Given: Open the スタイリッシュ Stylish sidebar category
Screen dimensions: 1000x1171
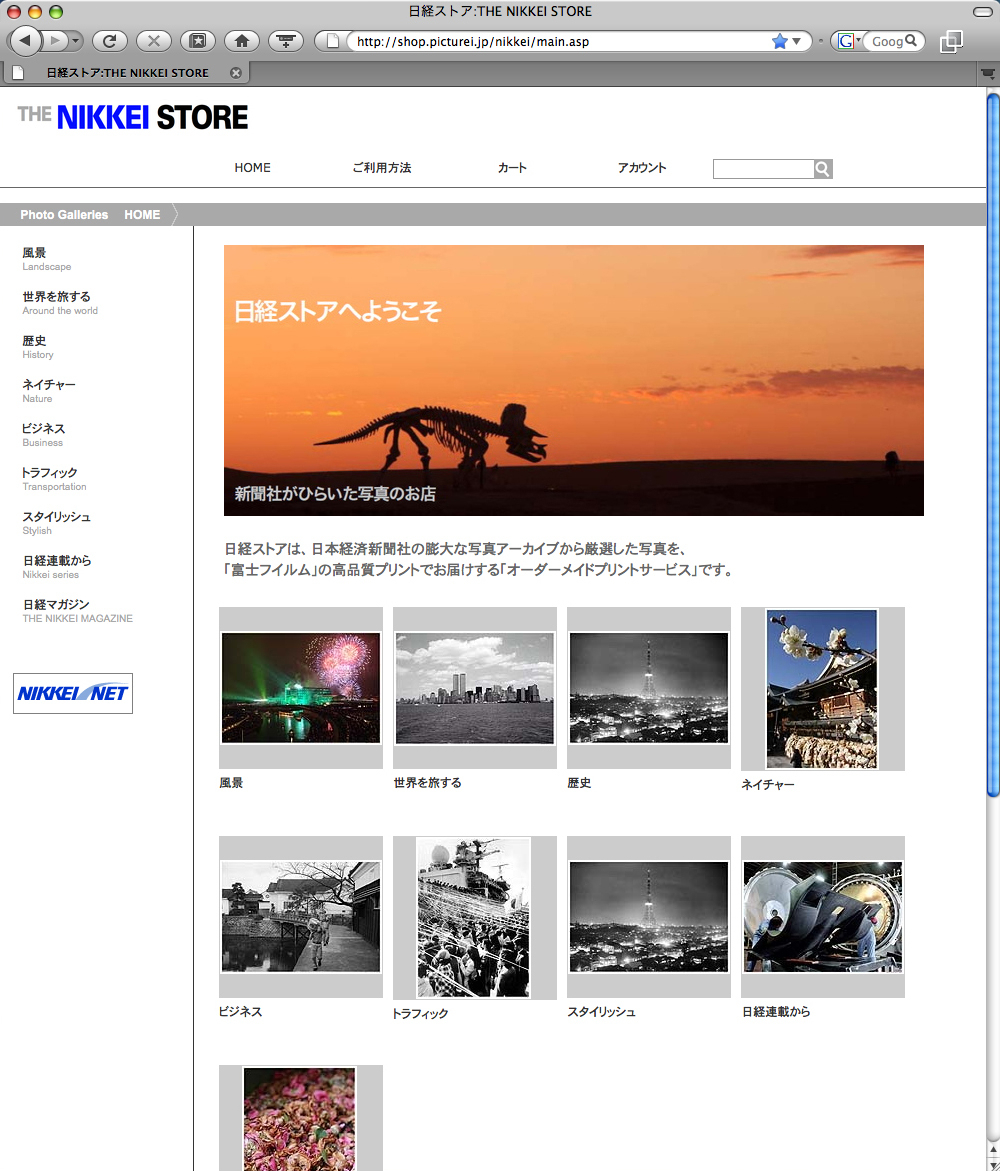Looking at the screenshot, I should [x=56, y=523].
